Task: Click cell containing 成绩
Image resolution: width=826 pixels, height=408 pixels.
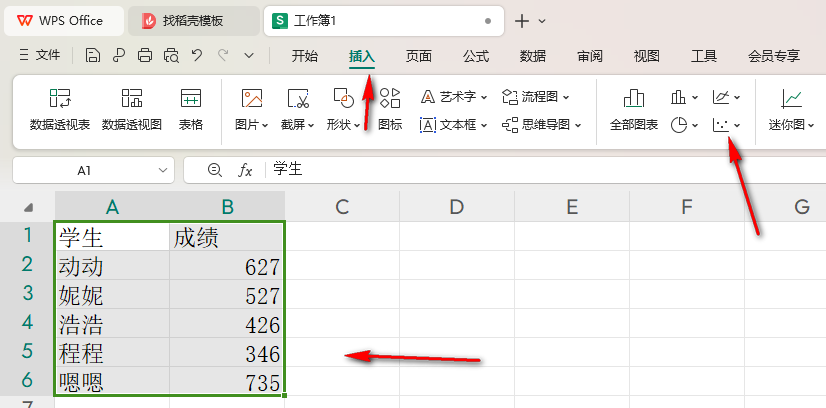Action: pyautogui.click(x=227, y=236)
